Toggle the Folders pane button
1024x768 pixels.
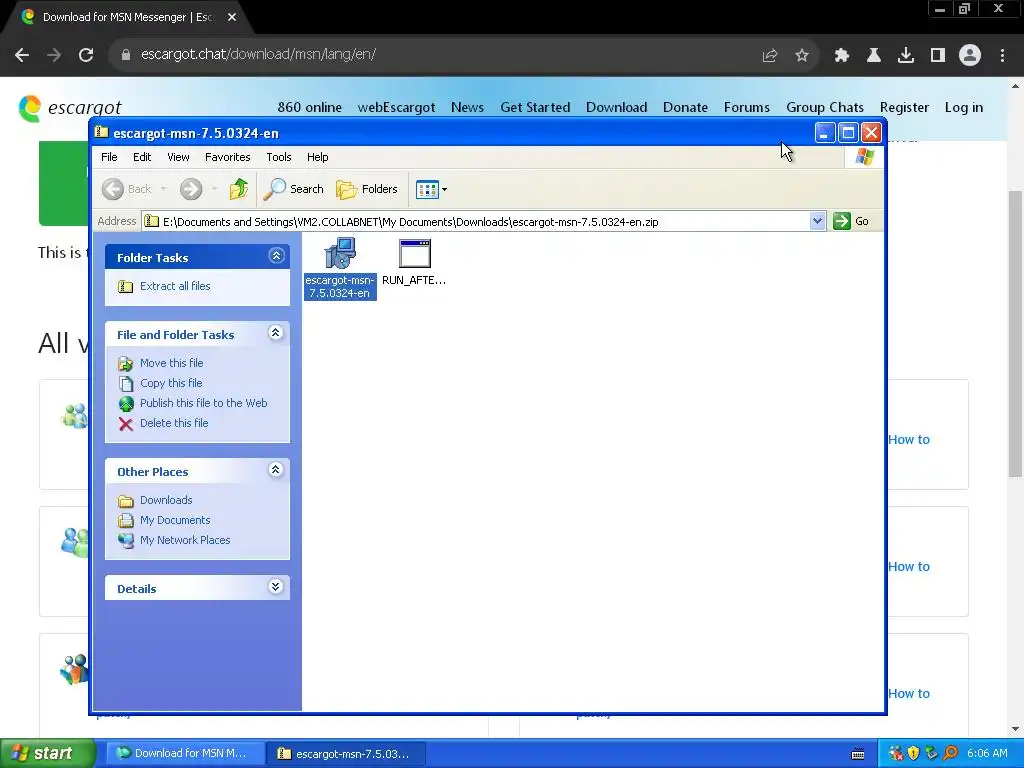coord(367,189)
